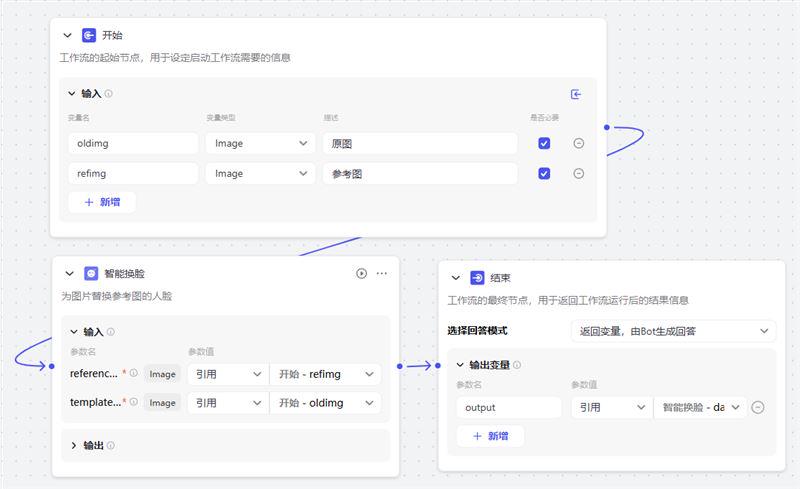The image size is (800, 489).
Task: Click the Image tag of template parameter
Action: pos(162,403)
